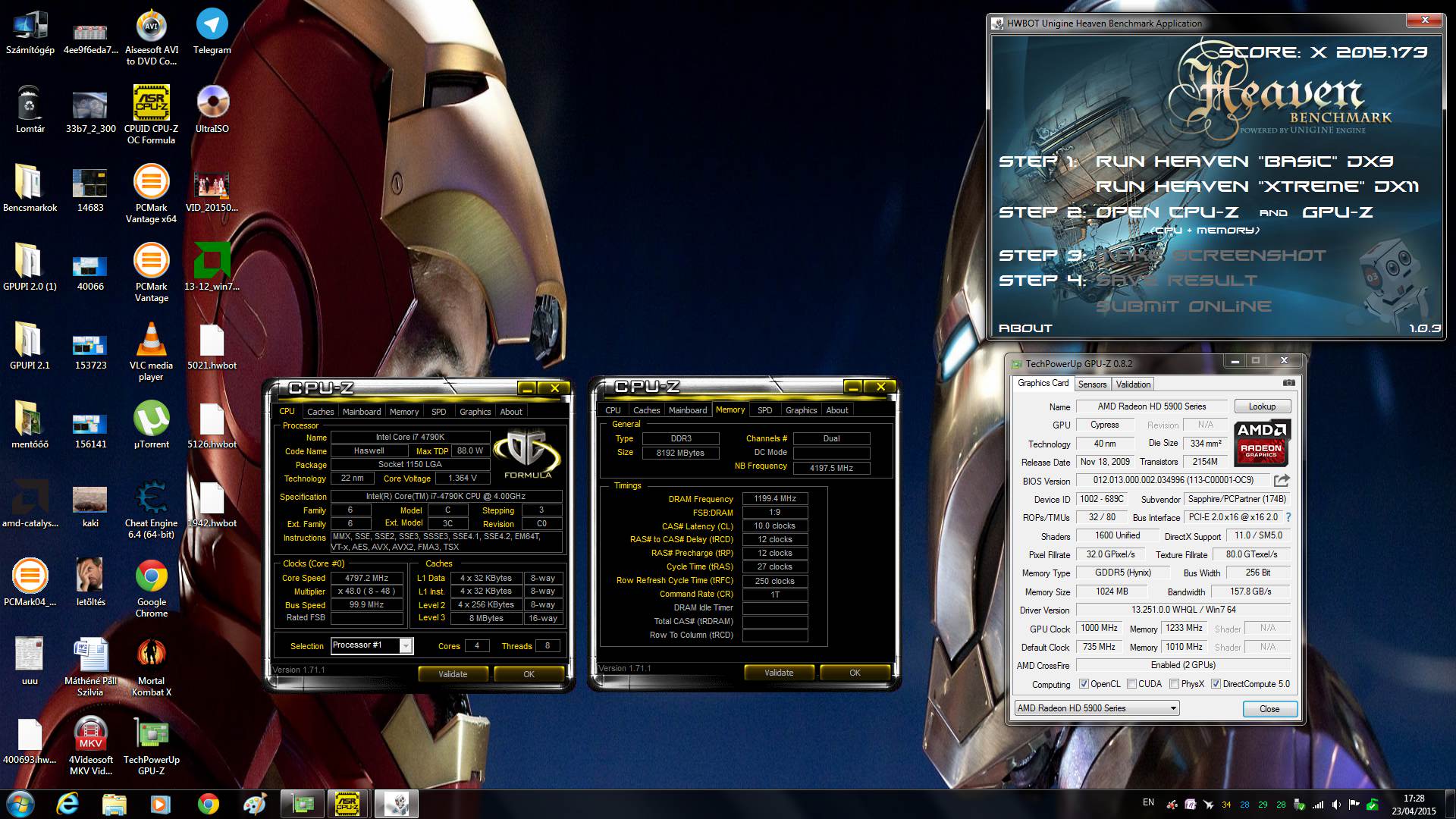This screenshot has height=819, width=1456.
Task: Open the amd-catalyst installer icon
Action: click(30, 504)
